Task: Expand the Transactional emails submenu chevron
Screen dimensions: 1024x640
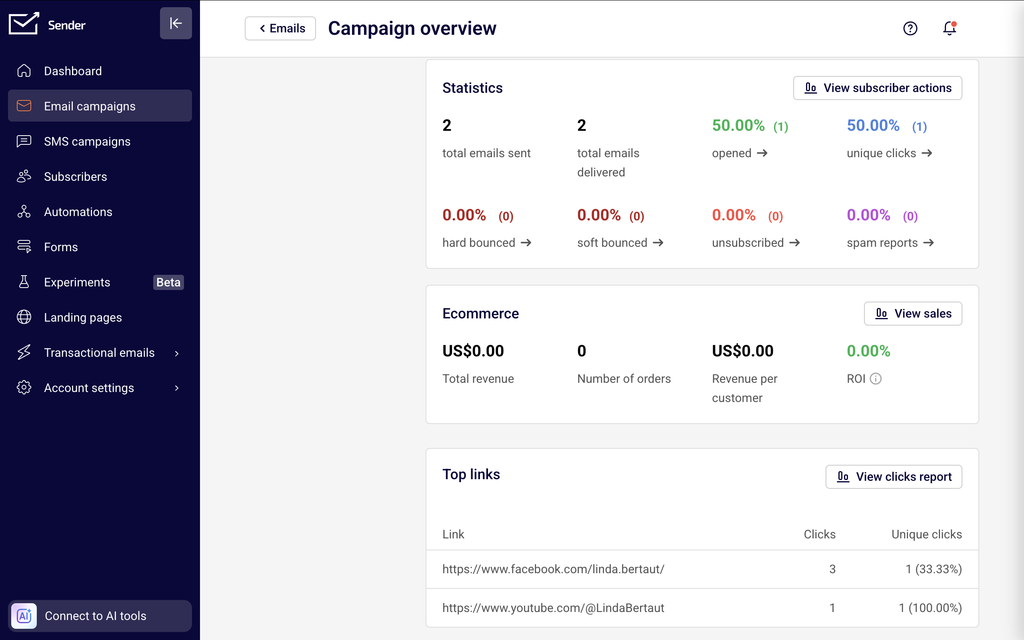Action: [176, 353]
